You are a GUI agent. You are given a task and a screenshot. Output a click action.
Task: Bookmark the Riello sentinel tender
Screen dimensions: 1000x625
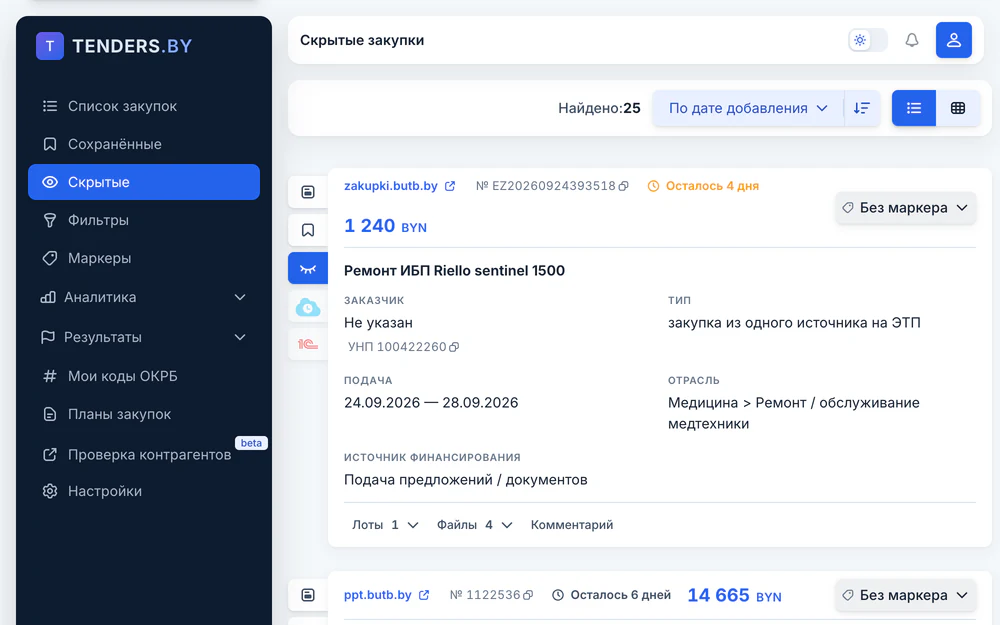click(x=308, y=230)
